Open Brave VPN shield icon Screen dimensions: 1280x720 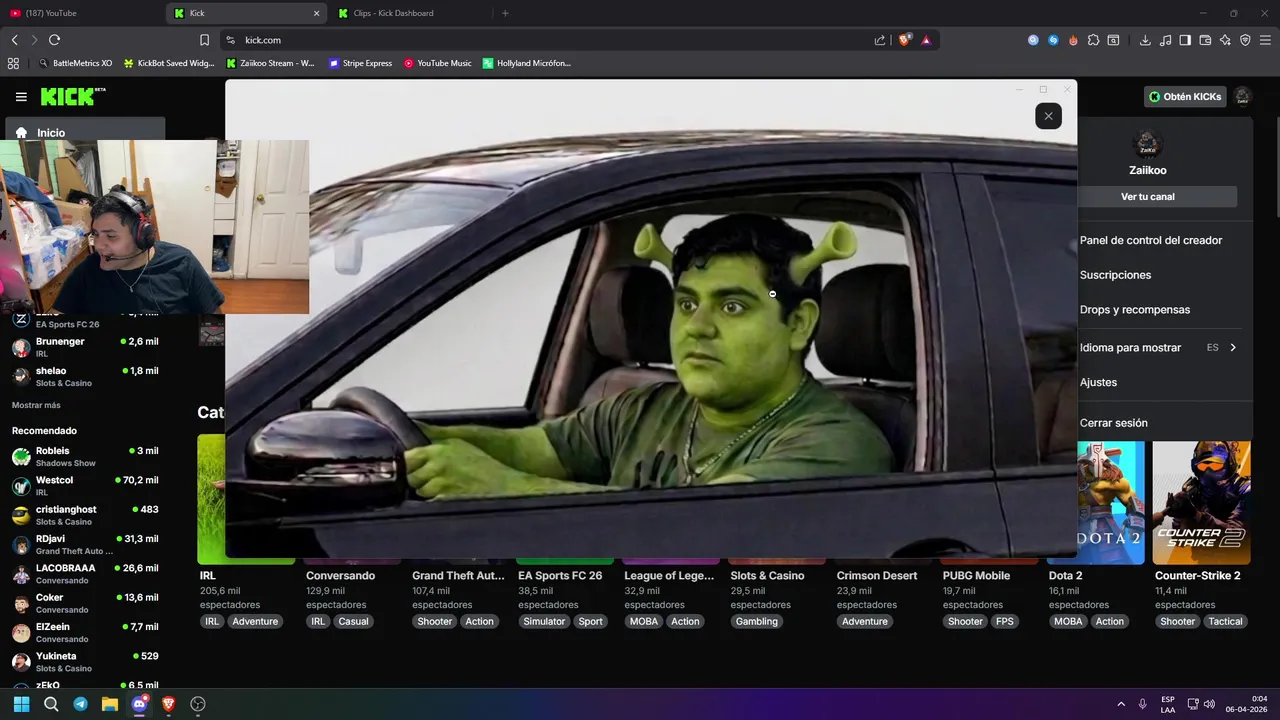point(1245,40)
